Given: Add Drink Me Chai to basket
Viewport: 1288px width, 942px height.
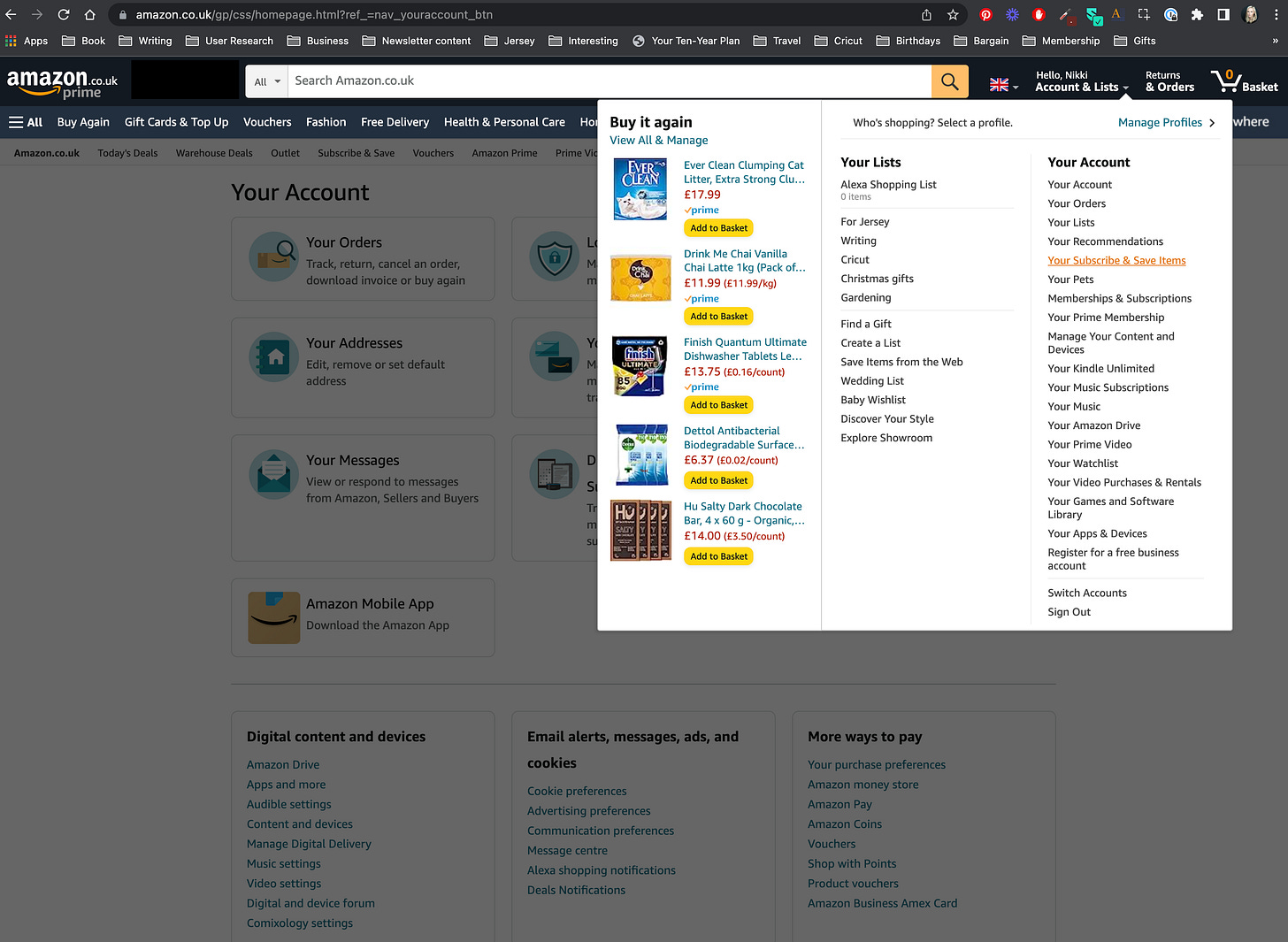Looking at the screenshot, I should coord(718,317).
